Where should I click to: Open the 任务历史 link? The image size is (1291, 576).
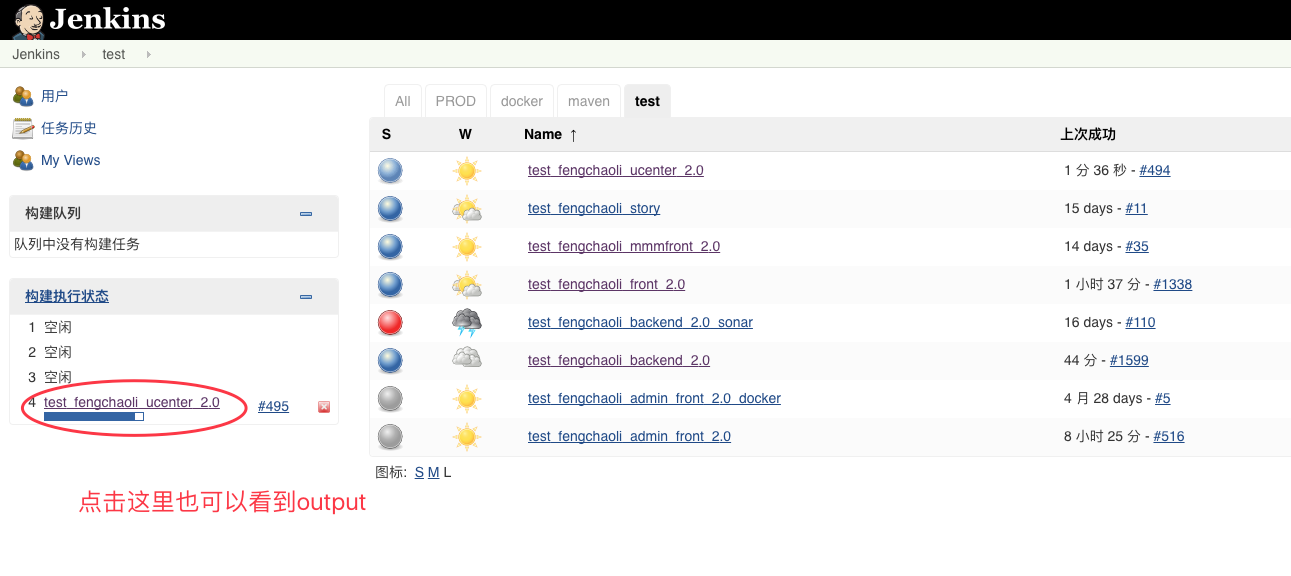coord(69,128)
